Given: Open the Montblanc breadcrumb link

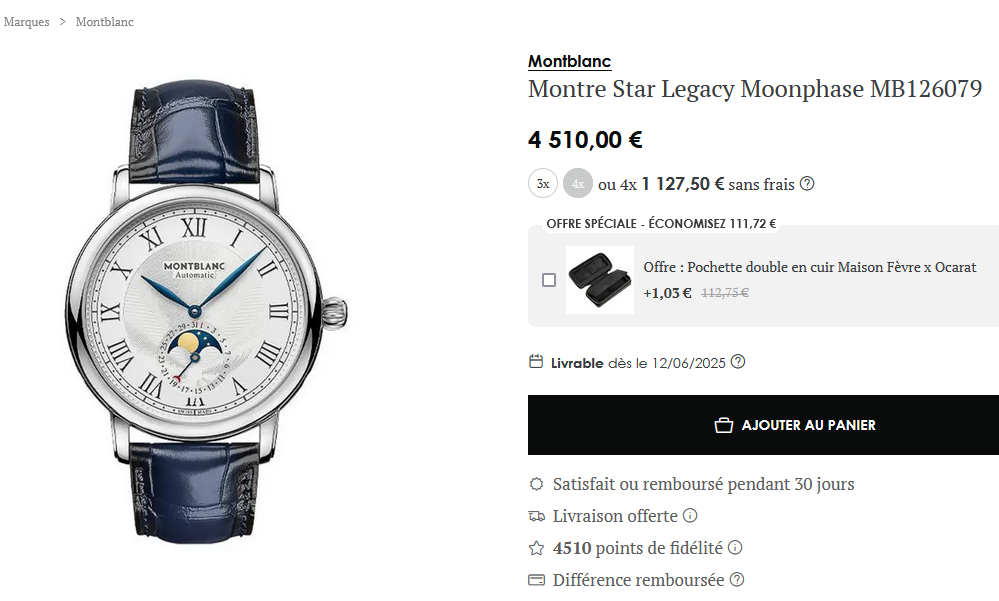Looking at the screenshot, I should point(104,22).
